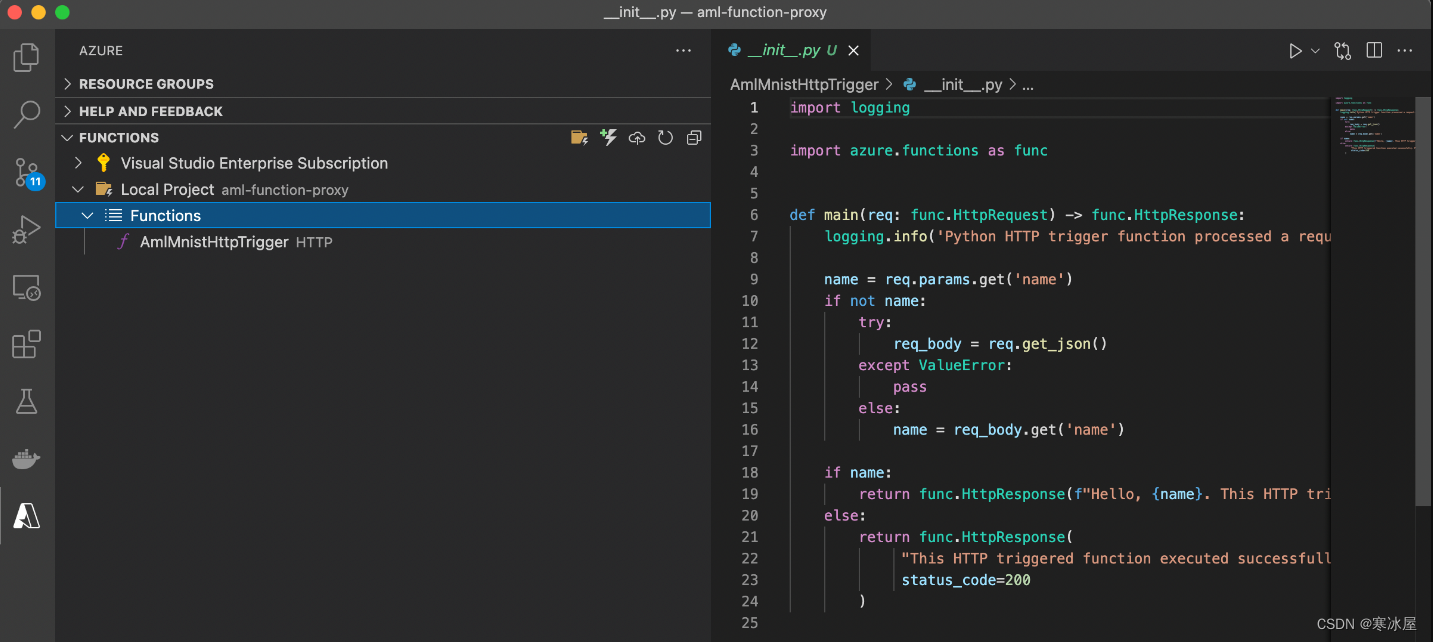Collapse all items in Functions panel
Screen dimensions: 1433x642
[694, 138]
